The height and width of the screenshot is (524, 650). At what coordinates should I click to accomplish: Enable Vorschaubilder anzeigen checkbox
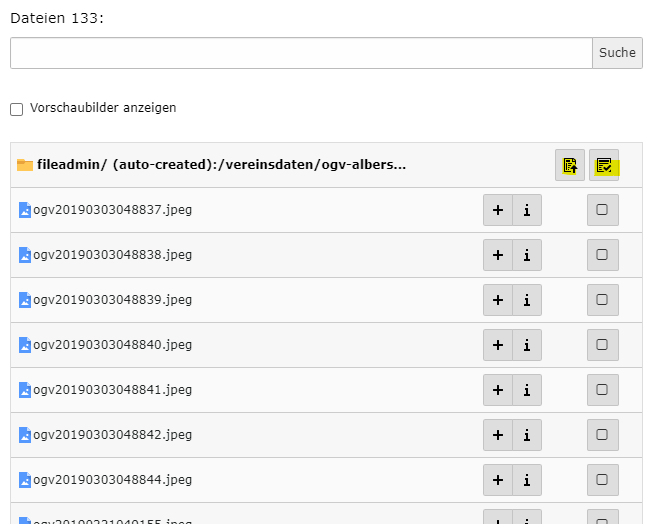[16, 108]
